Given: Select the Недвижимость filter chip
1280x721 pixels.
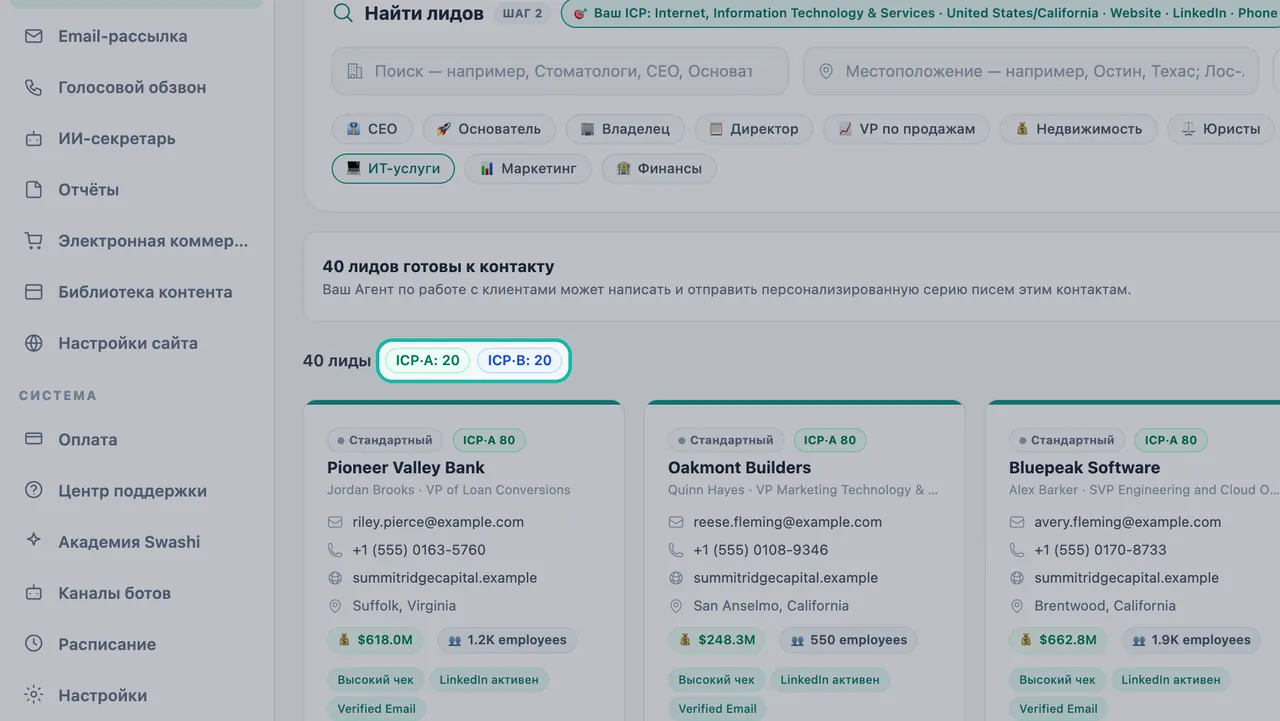Looking at the screenshot, I should coord(1078,129).
